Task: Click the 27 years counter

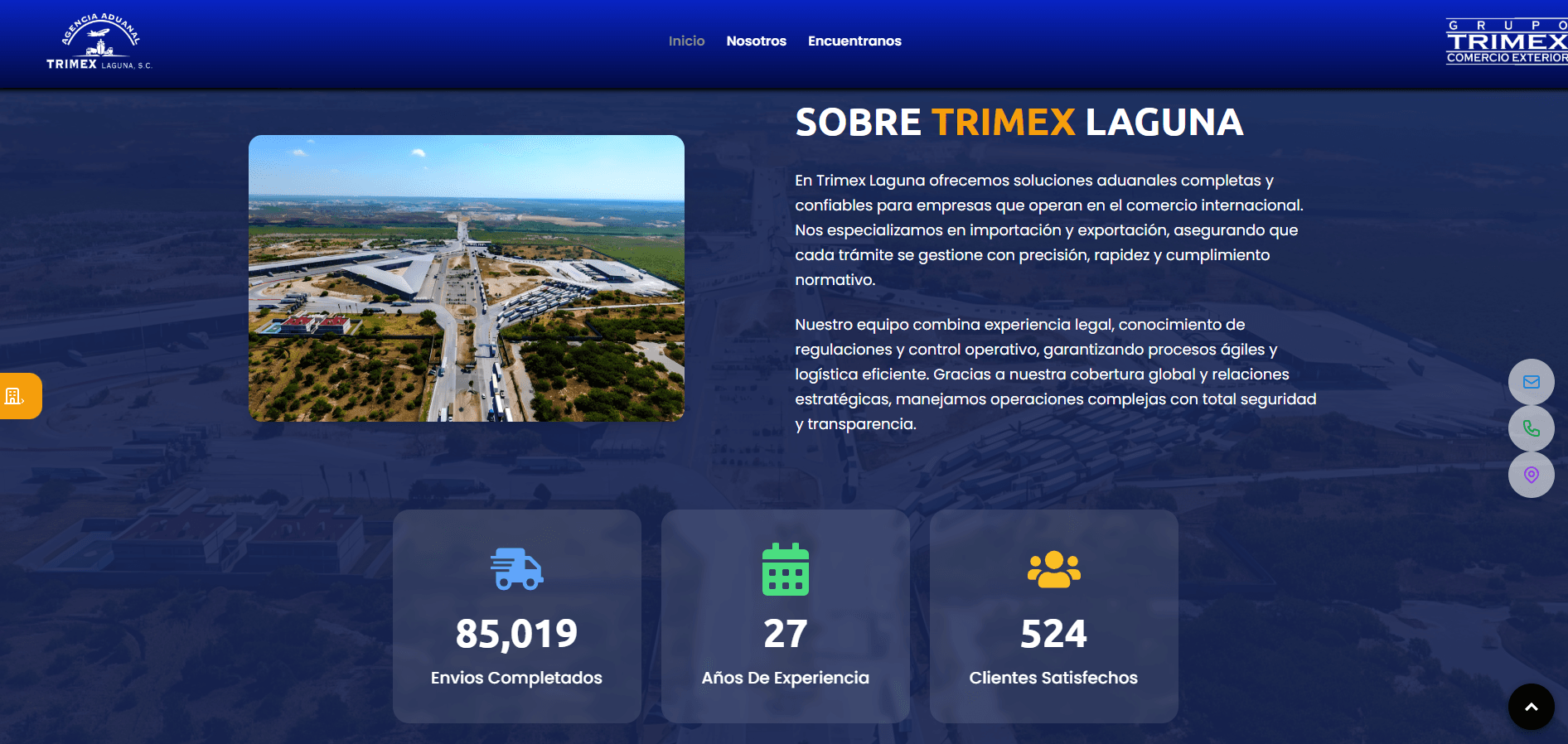Action: coord(785,634)
